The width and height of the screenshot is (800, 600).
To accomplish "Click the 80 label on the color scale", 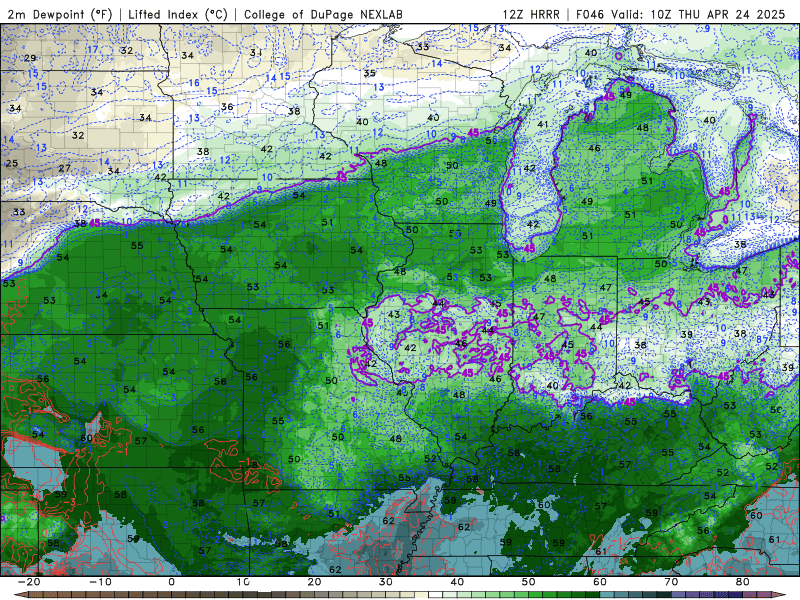I will (x=743, y=582).
